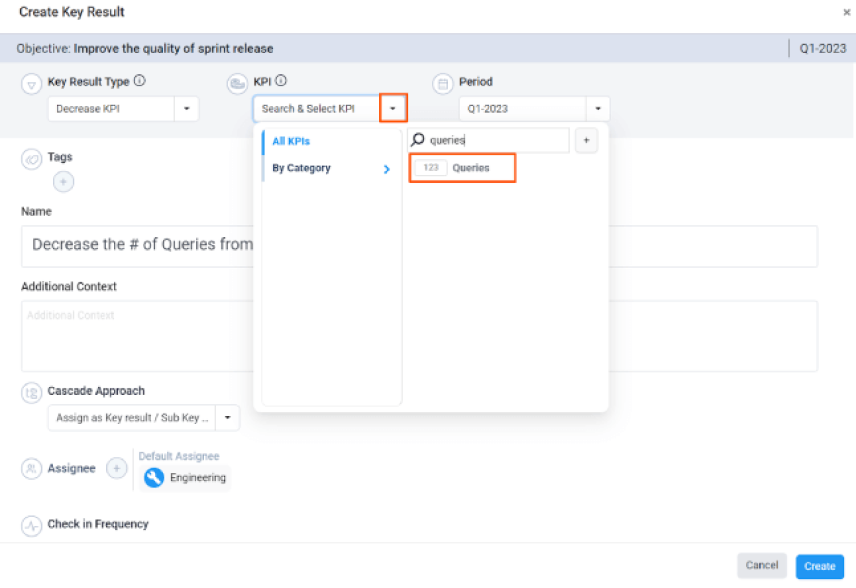Screen dimensions: 856x588
Task: Click the Engineering default assignee chip
Action: (x=185, y=478)
